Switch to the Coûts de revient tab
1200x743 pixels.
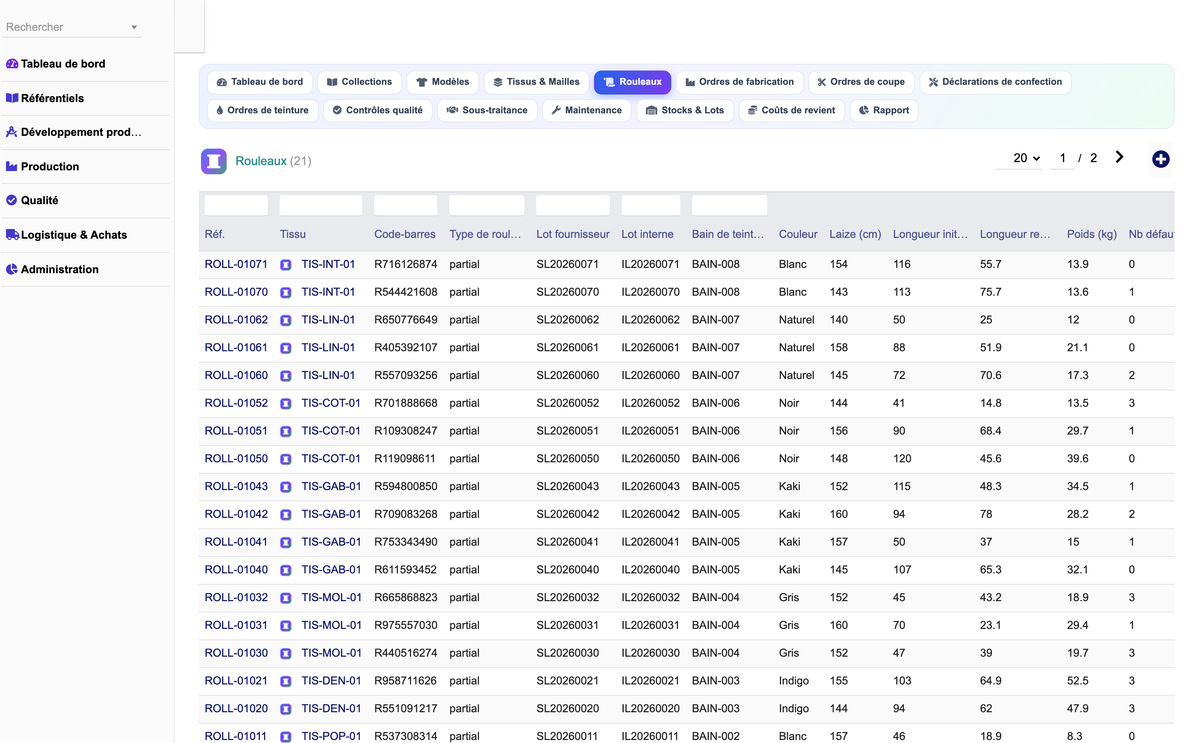(791, 110)
